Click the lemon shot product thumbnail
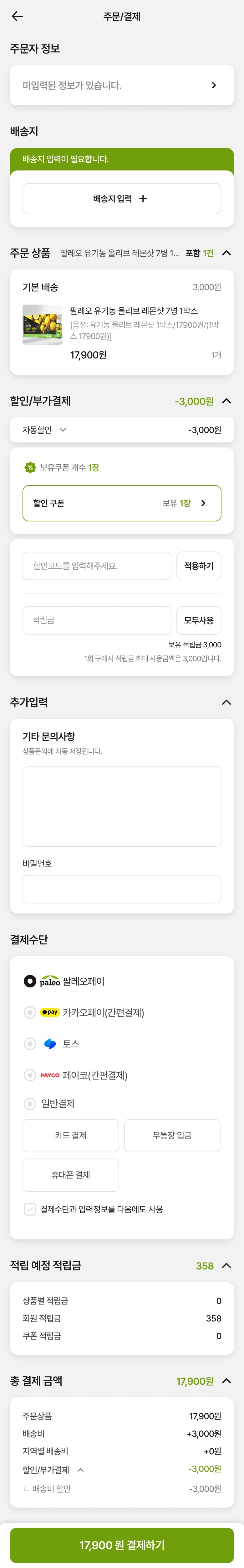The width and height of the screenshot is (244, 1568). click(43, 324)
